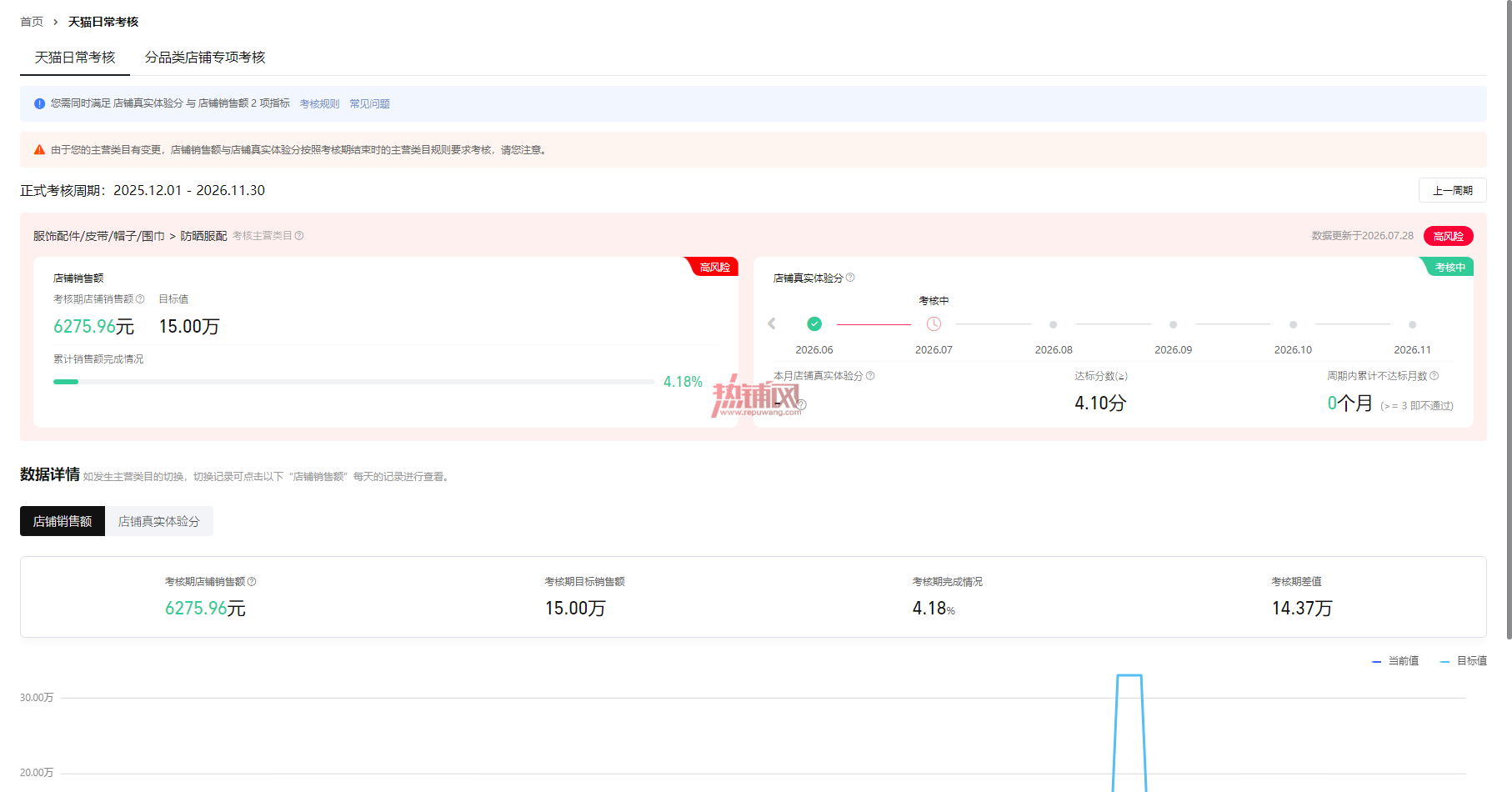1512x792 pixels.
Task: Open the 考核规则 link
Action: click(319, 104)
